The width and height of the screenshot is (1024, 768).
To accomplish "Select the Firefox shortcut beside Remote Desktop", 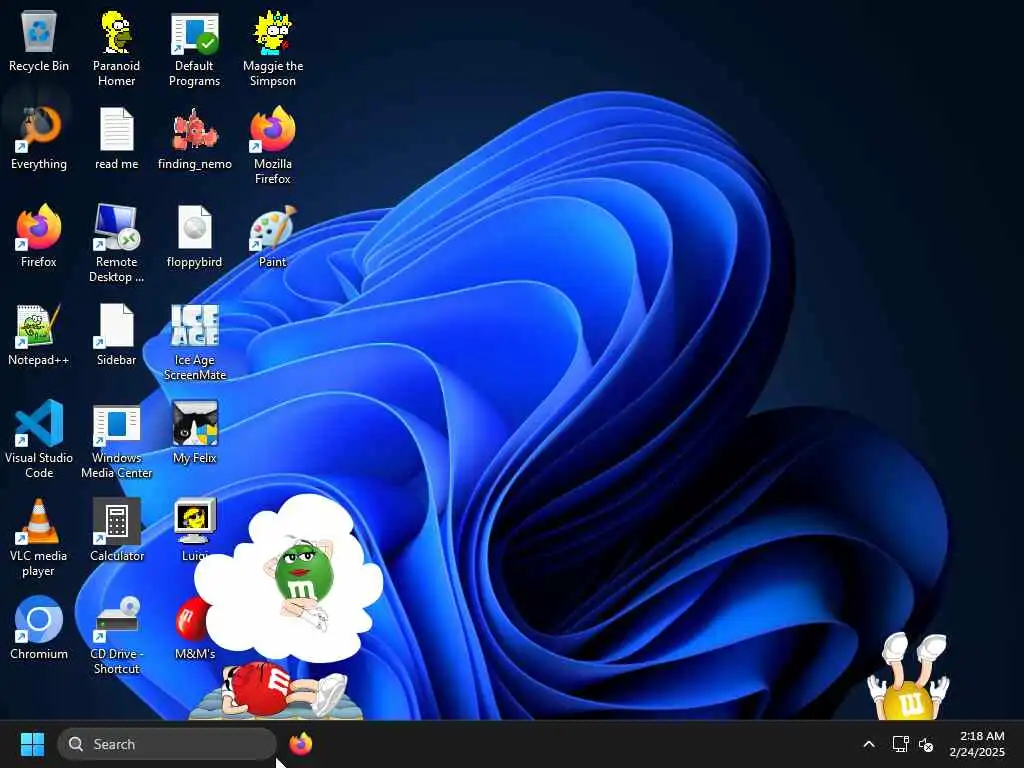I will point(39,236).
